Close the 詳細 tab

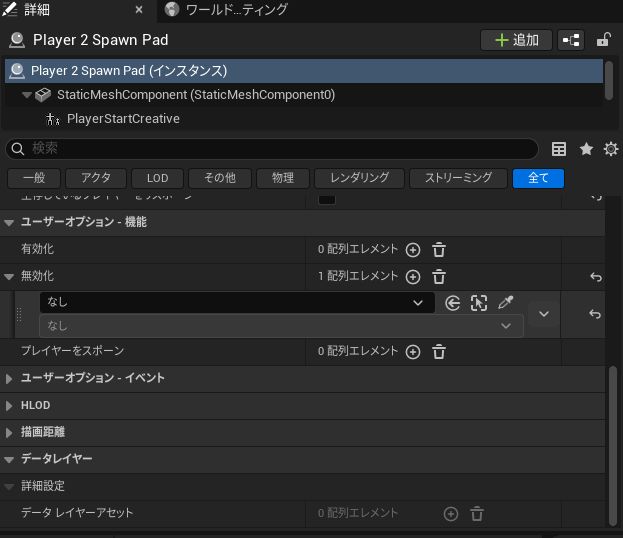(x=139, y=10)
